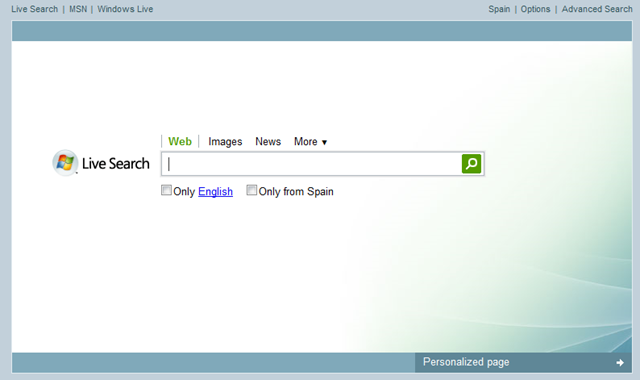Open the Windows Live link
The height and width of the screenshot is (380, 640).
pyautogui.click(x=125, y=9)
